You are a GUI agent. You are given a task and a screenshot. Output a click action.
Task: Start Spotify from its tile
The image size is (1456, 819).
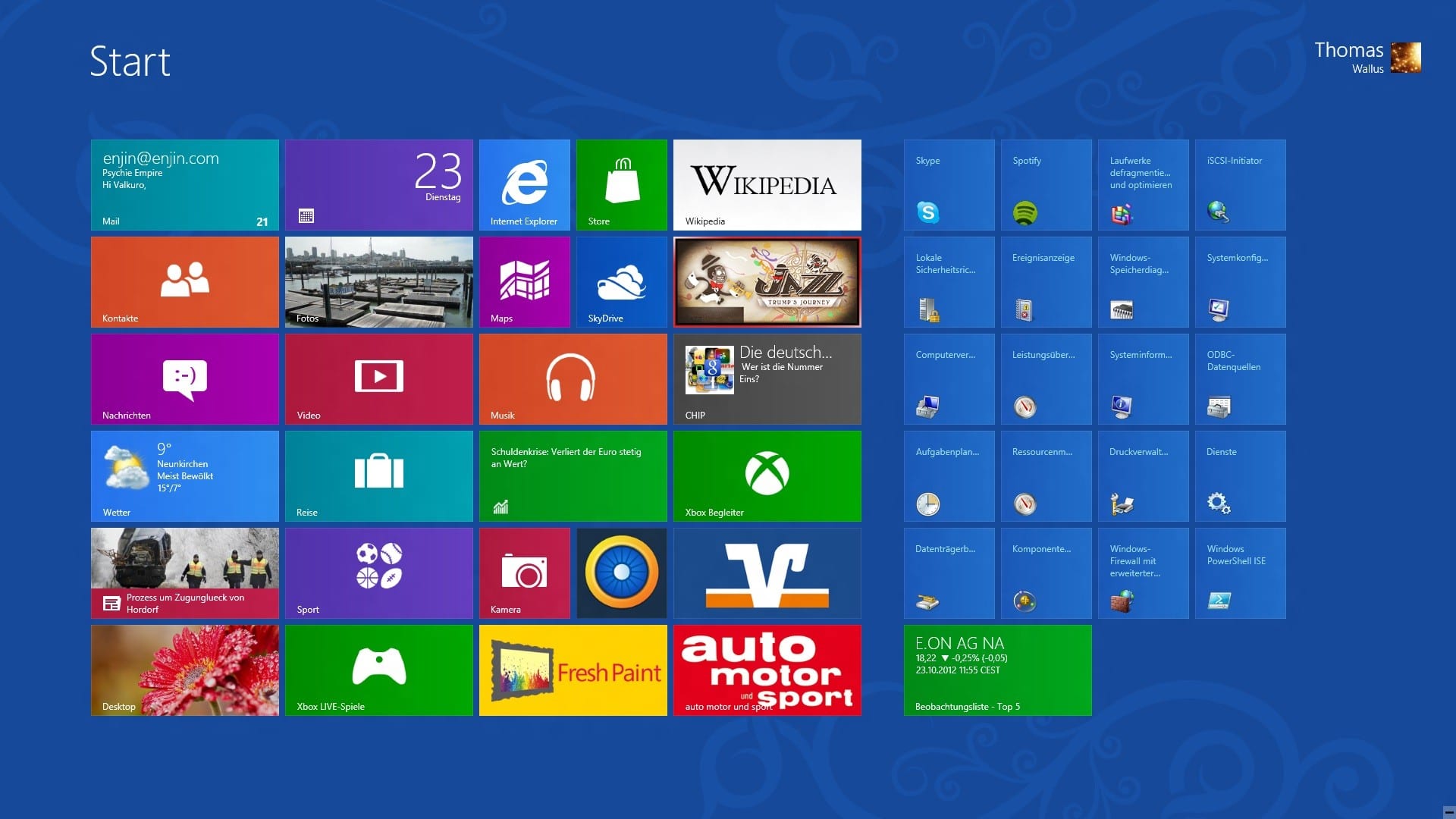point(1046,184)
